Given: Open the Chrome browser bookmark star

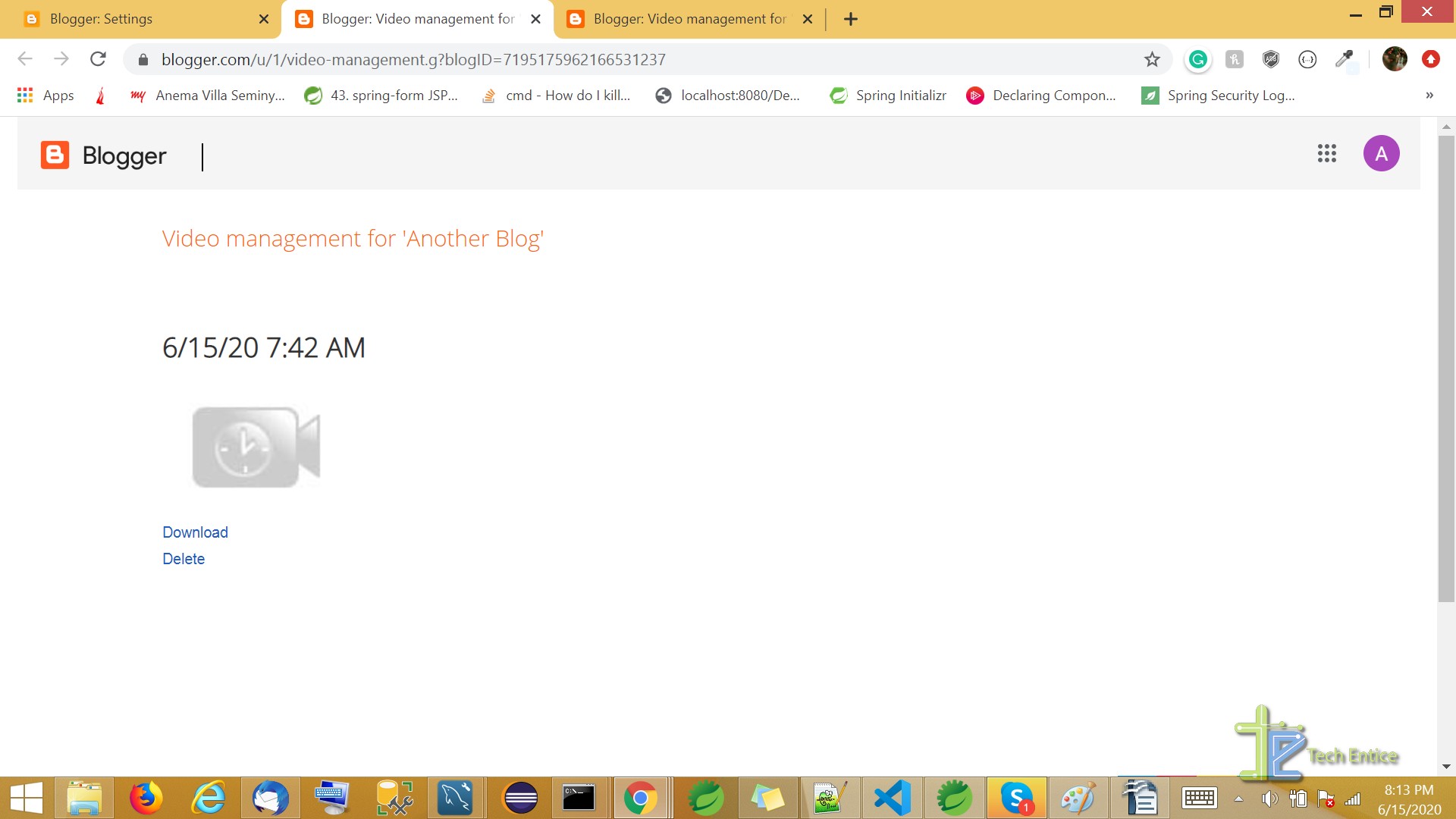Looking at the screenshot, I should pyautogui.click(x=1152, y=59).
